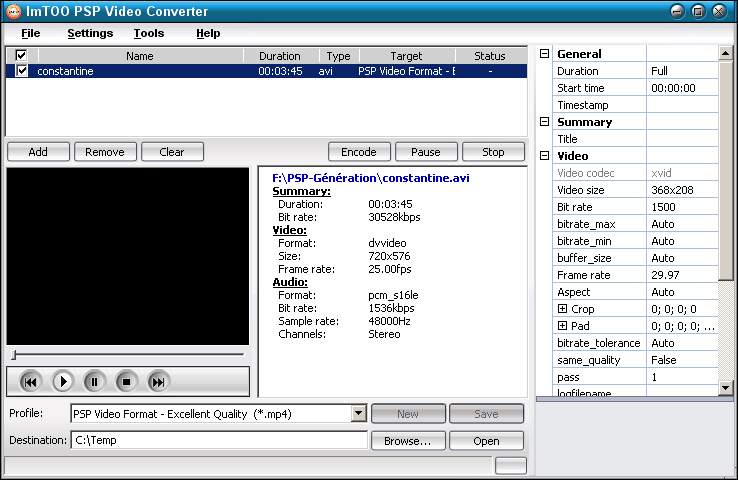Viewport: 738px width, 480px height.
Task: Collapse the Video property group
Action: (544, 156)
